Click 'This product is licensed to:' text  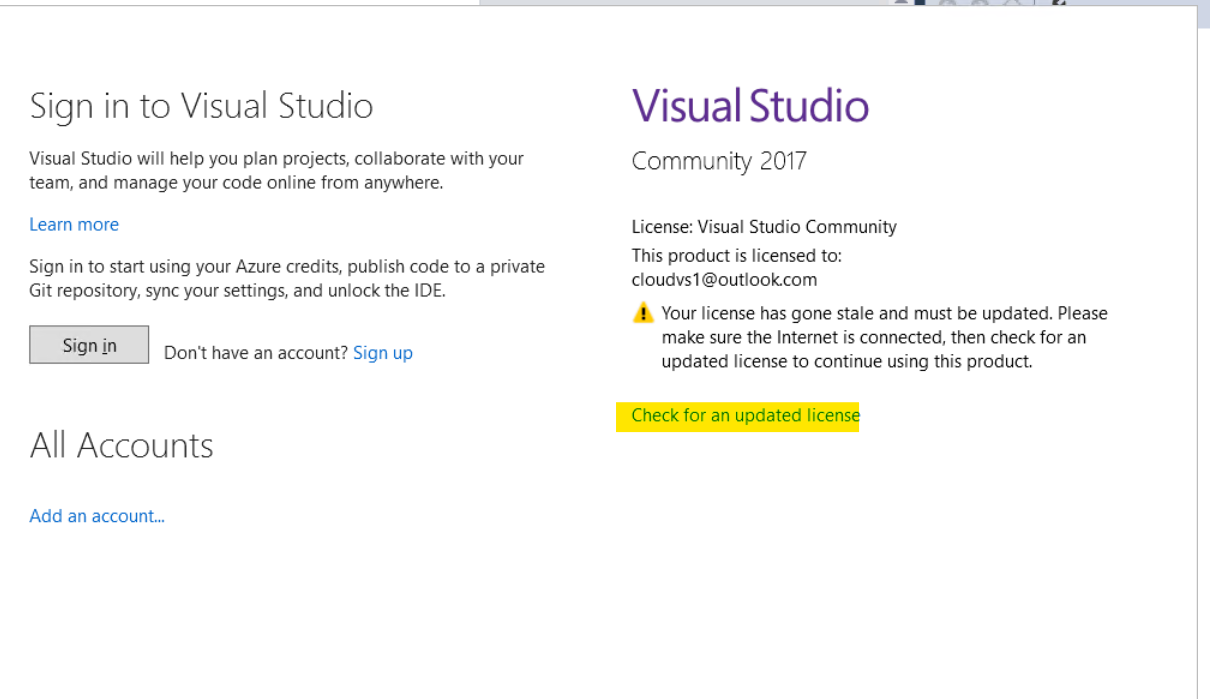pyautogui.click(x=736, y=256)
